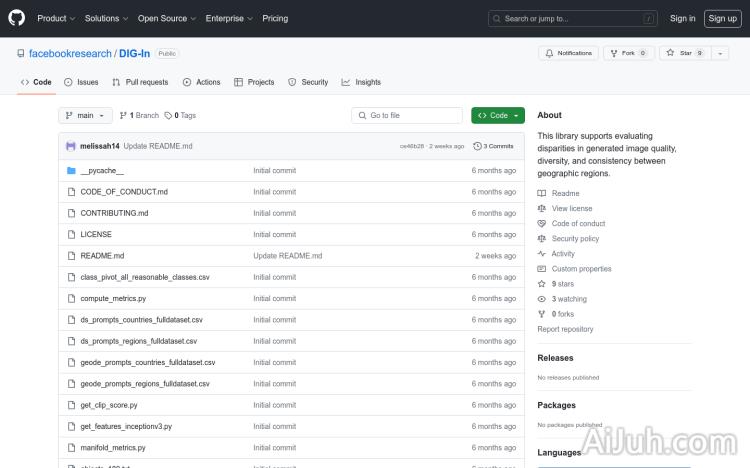View the 3 Commits history
Viewport: 750px width, 468px height.
[x=494, y=146]
